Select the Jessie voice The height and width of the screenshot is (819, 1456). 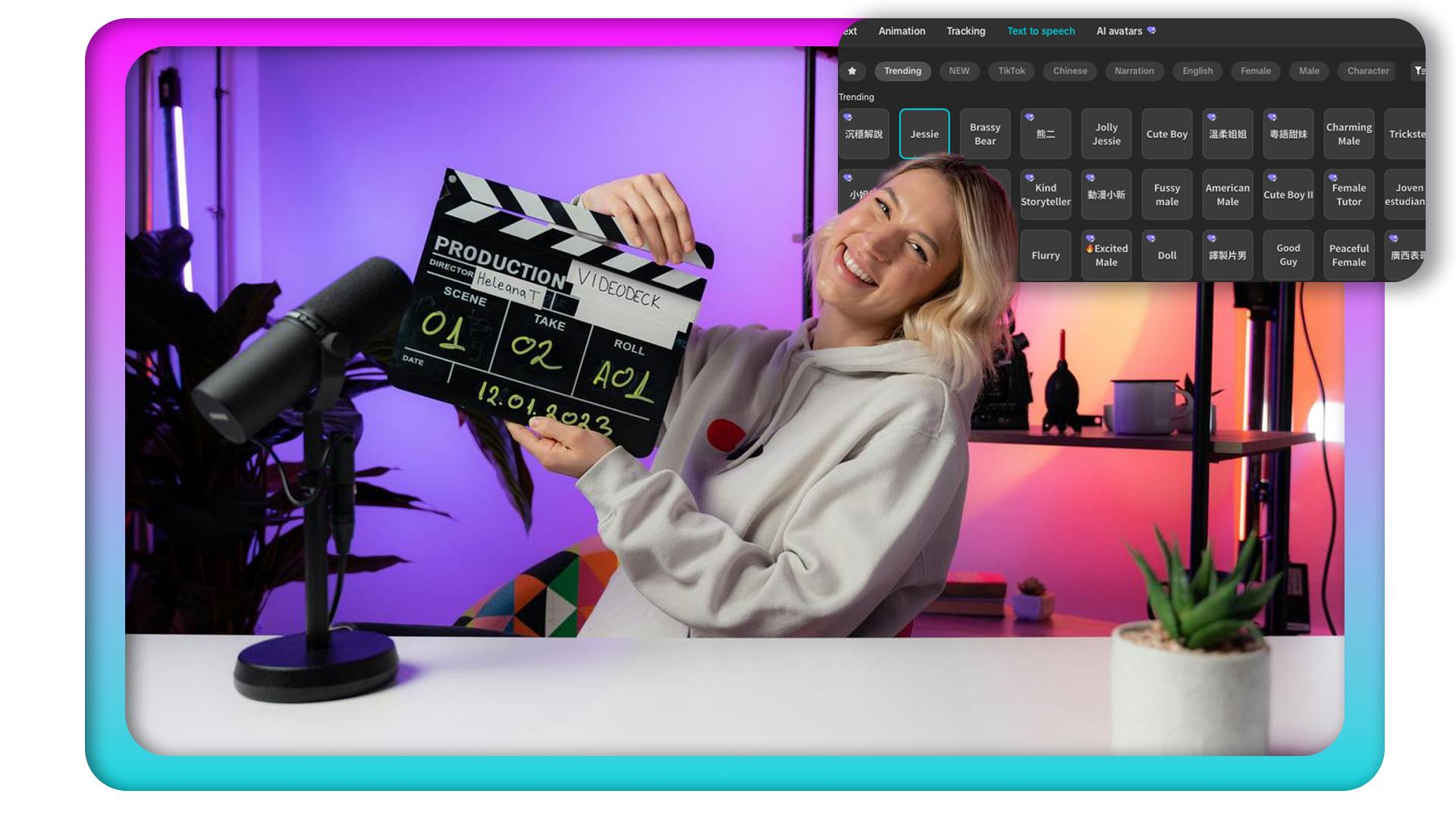924,134
